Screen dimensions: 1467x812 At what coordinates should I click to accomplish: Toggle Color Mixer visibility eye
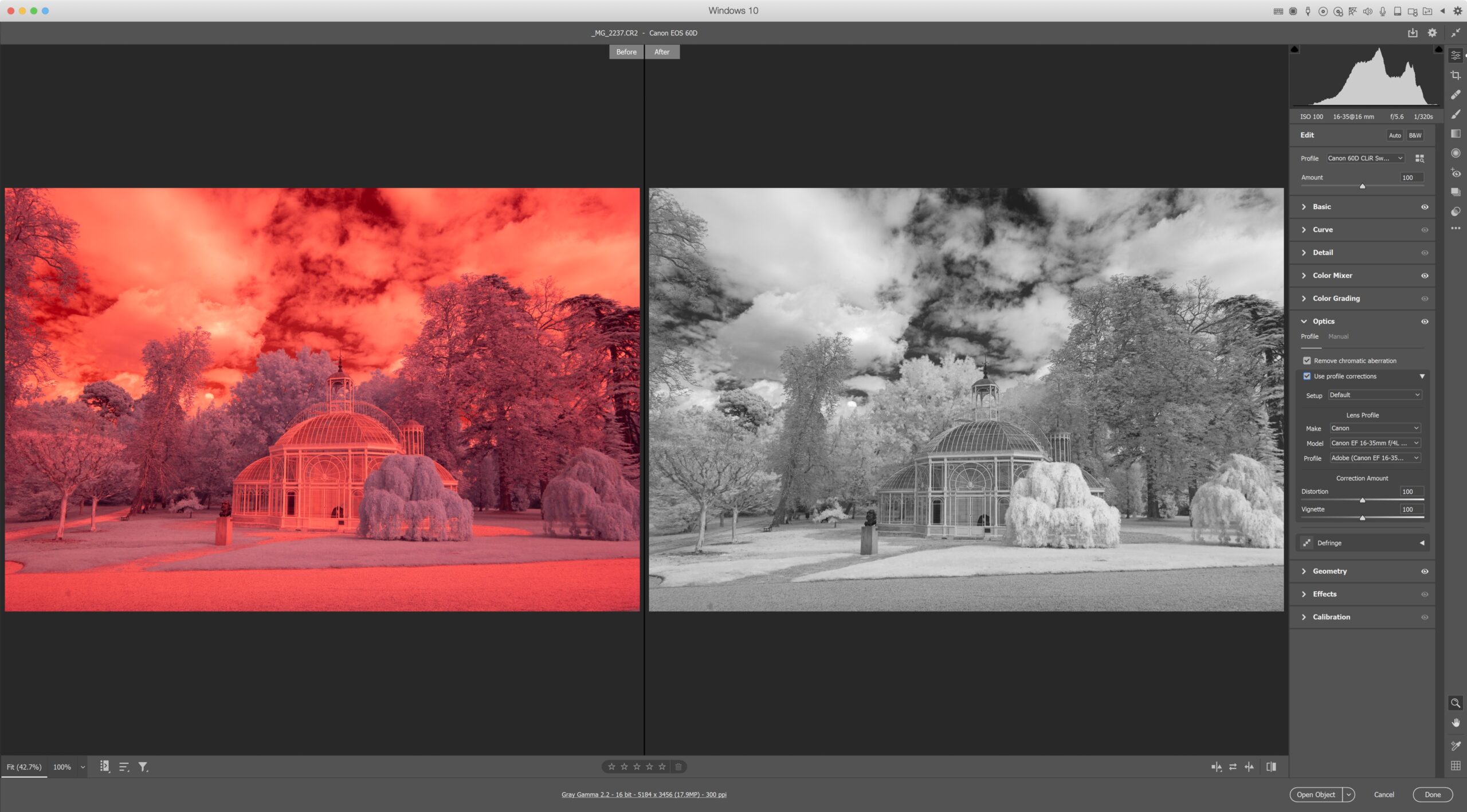coord(1425,276)
